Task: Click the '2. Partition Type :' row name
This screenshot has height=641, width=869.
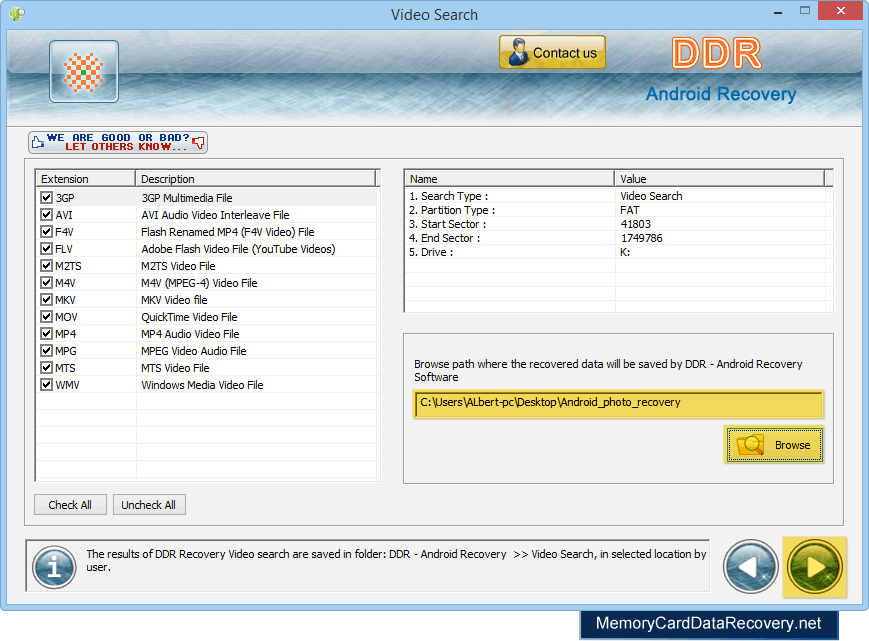Action: coord(452,210)
